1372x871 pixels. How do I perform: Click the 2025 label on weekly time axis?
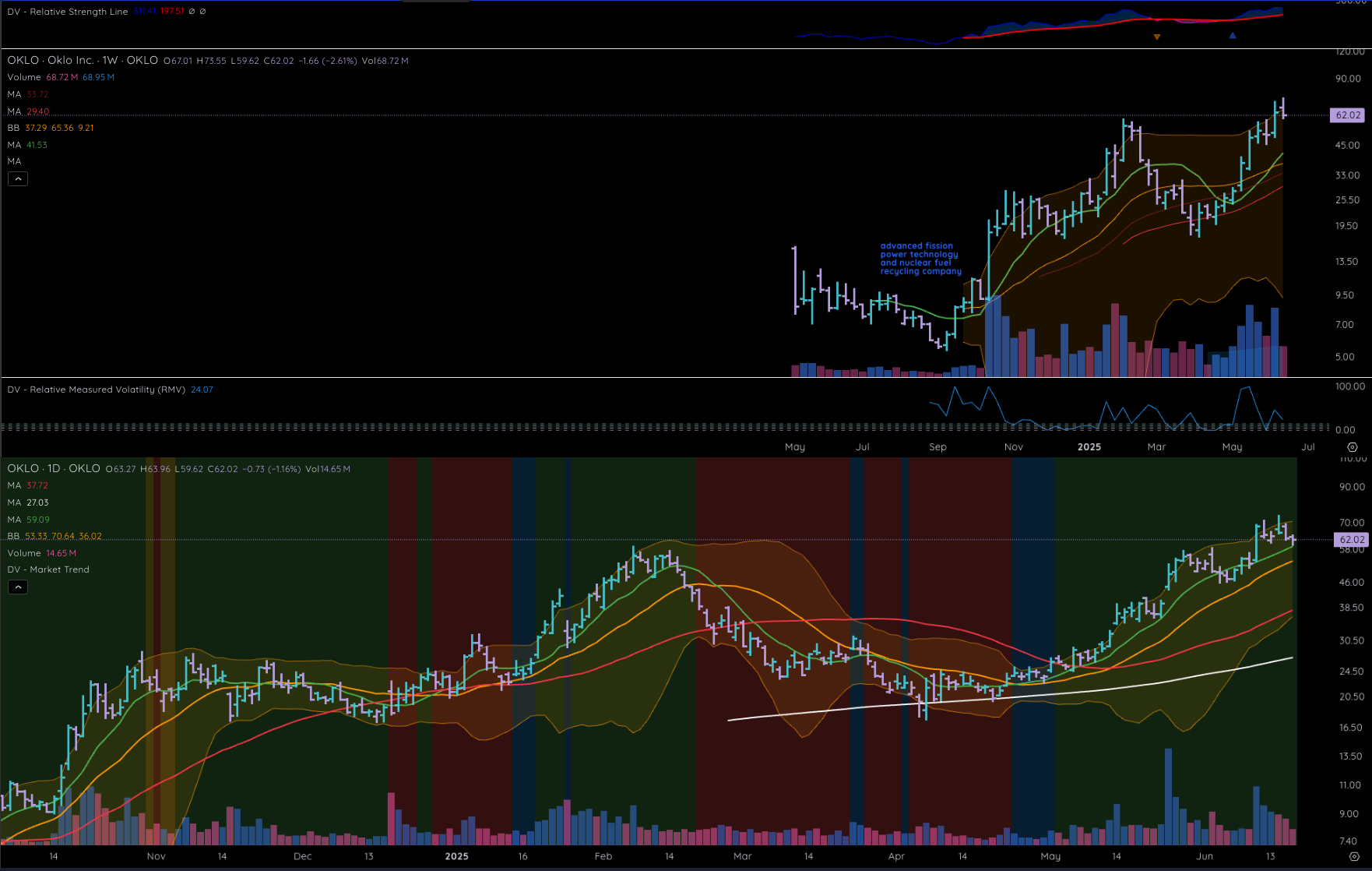pyautogui.click(x=1089, y=447)
